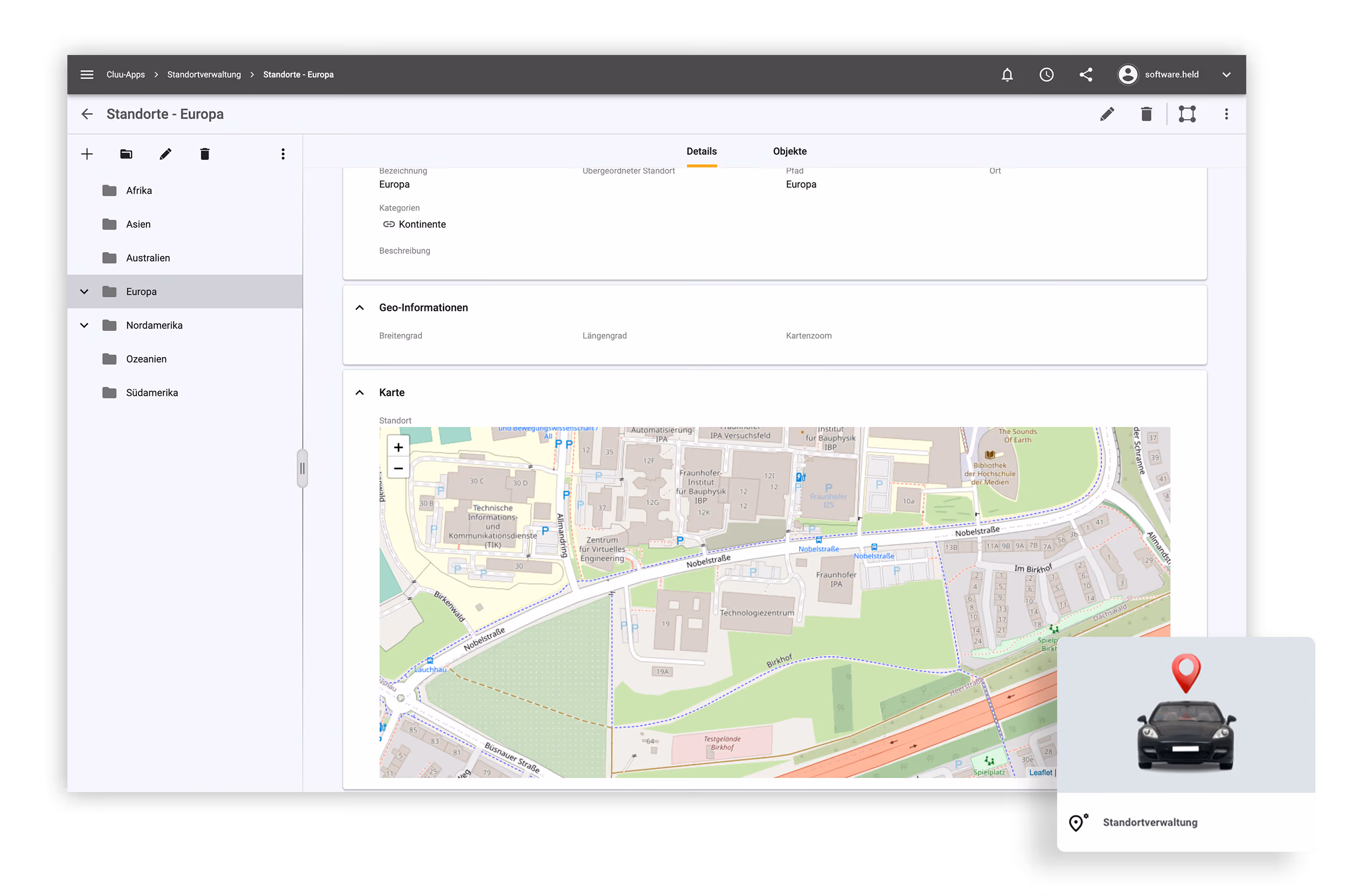Go to Standortverwaltung breadcrumb
Image resolution: width=1347 pixels, height=896 pixels.
pos(204,74)
